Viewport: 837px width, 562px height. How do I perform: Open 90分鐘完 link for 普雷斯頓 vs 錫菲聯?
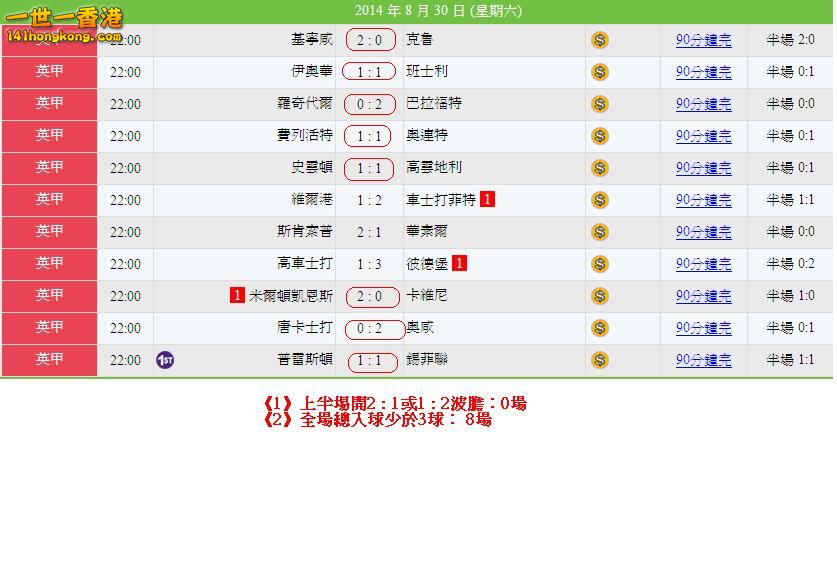pyautogui.click(x=703, y=360)
